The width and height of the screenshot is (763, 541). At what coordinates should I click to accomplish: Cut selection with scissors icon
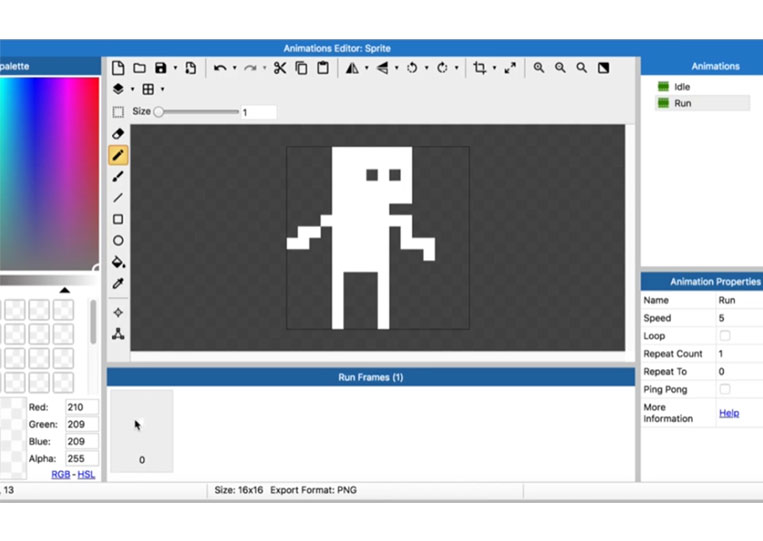point(280,68)
